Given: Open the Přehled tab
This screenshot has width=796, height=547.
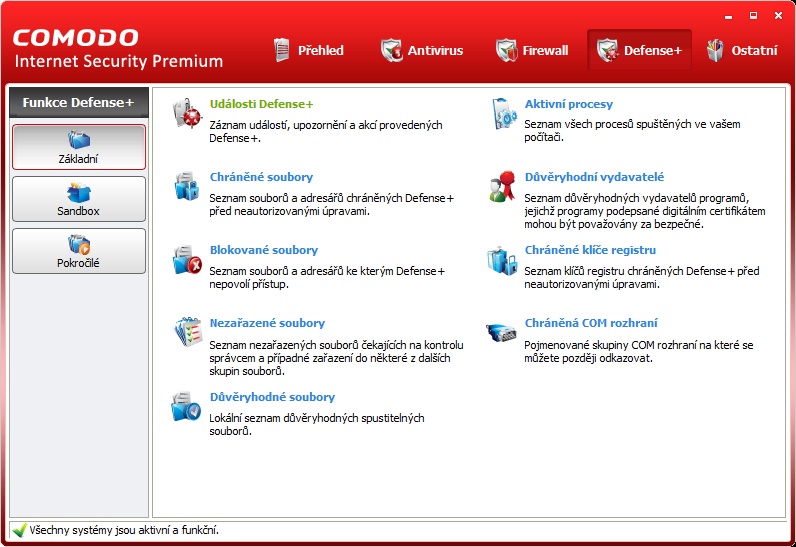Looking at the screenshot, I should [x=309, y=50].
